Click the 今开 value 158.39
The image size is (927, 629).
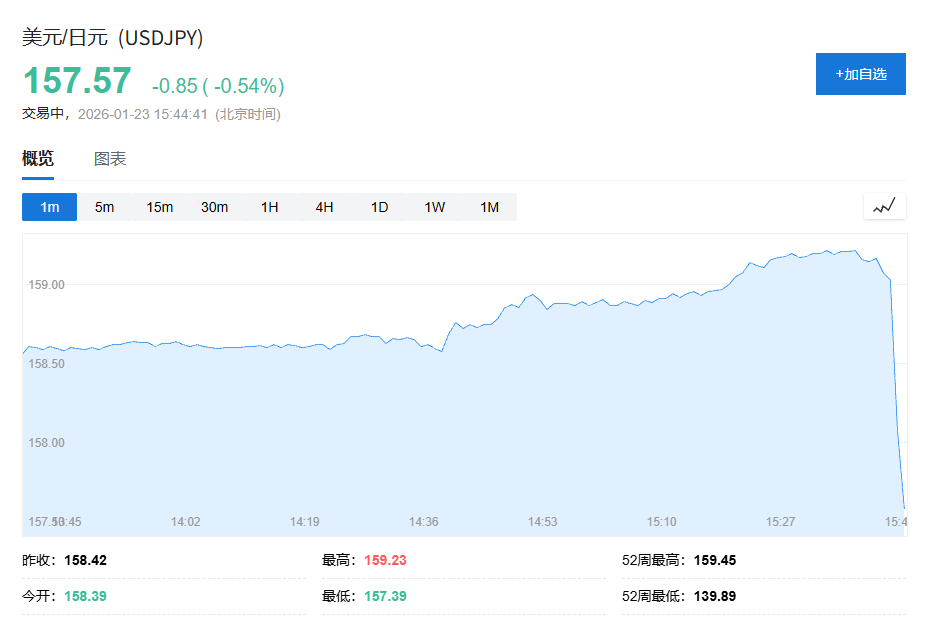[x=85, y=596]
